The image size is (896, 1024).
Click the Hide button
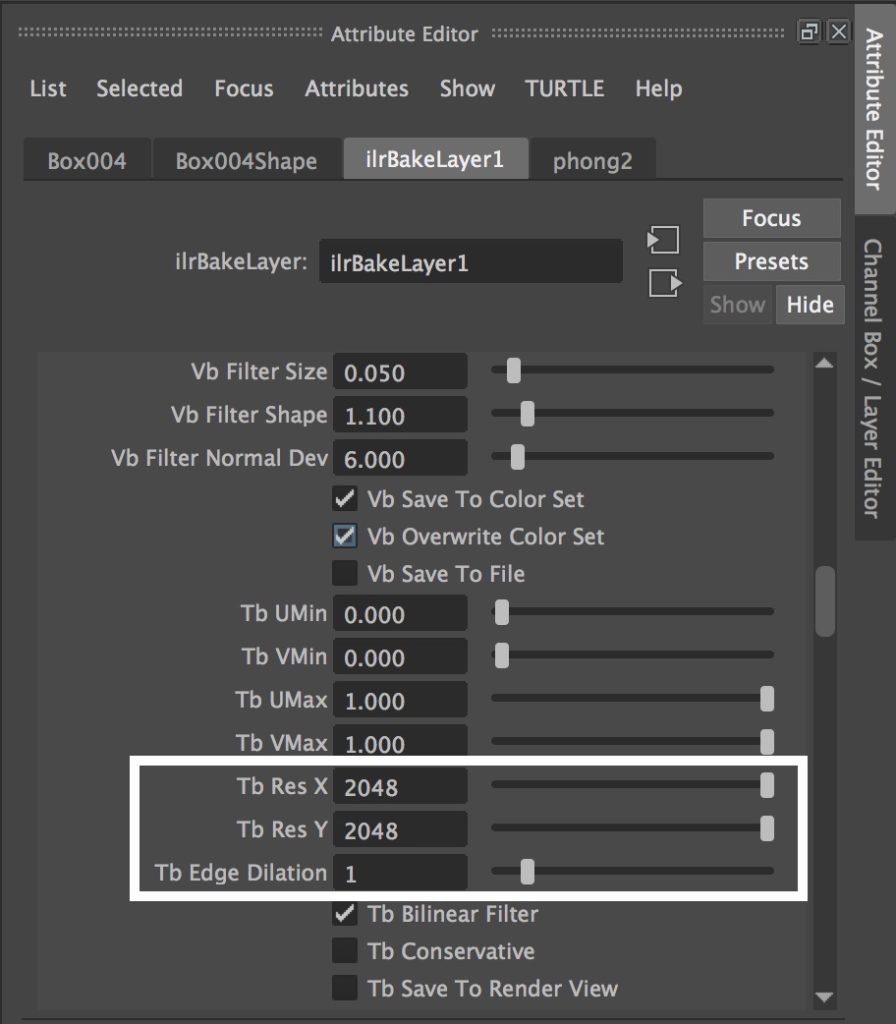810,304
